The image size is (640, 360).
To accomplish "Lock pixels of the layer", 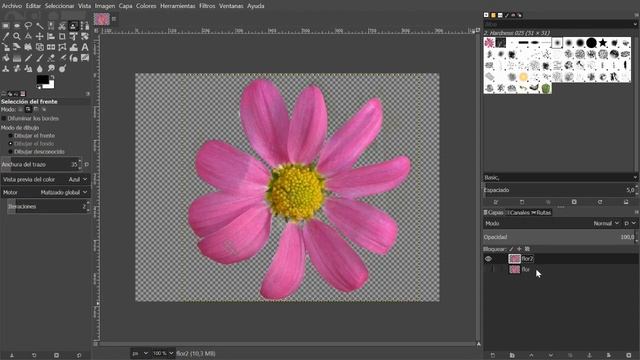I will pos(511,249).
